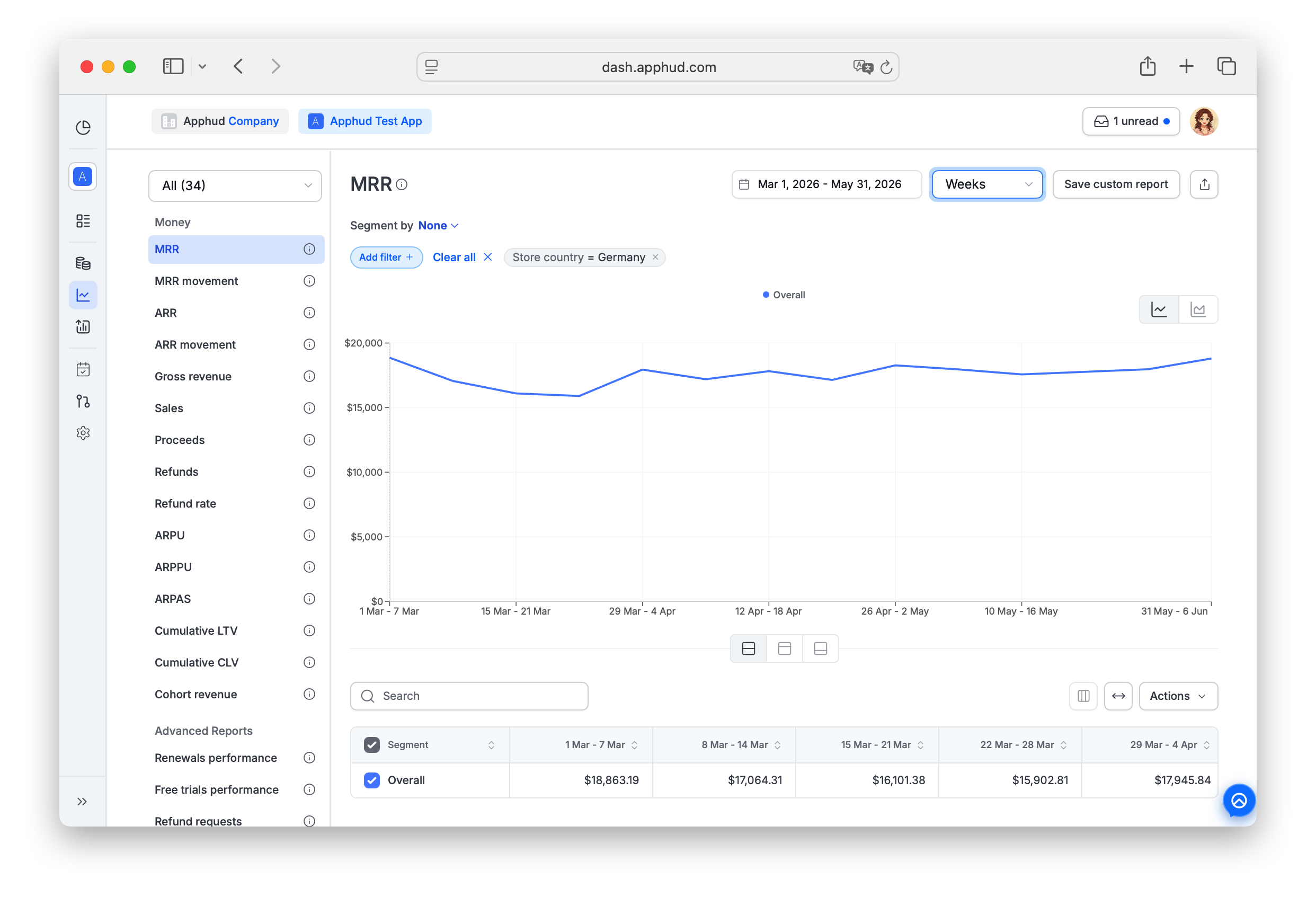
Task: Open the Actions dropdown
Action: [x=1179, y=697]
